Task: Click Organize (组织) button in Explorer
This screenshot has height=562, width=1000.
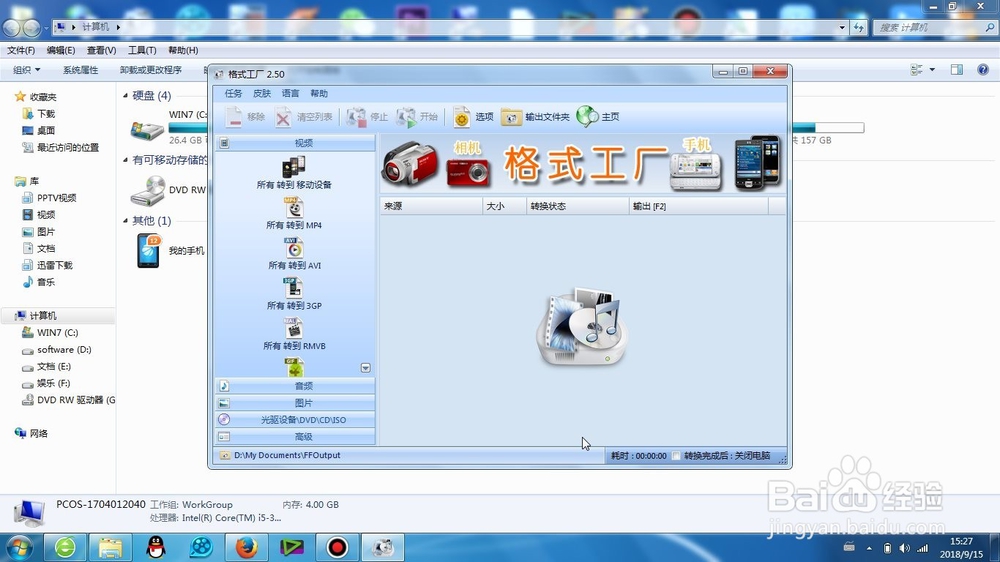Action: [x=27, y=70]
